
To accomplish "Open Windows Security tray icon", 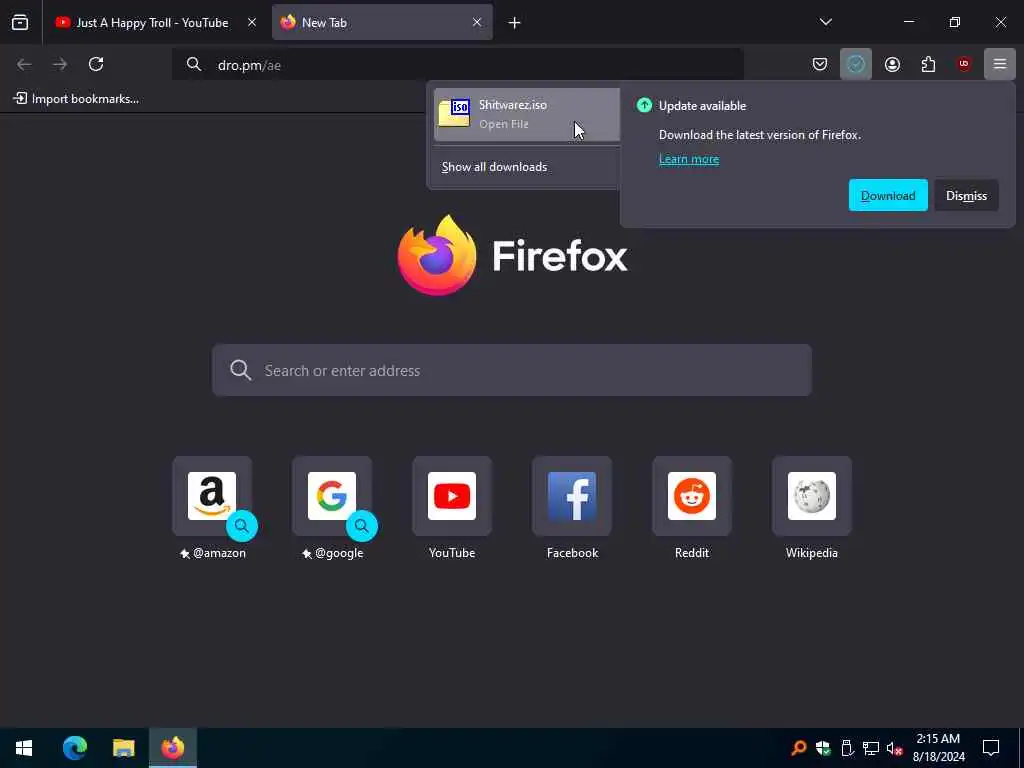I will tap(823, 748).
